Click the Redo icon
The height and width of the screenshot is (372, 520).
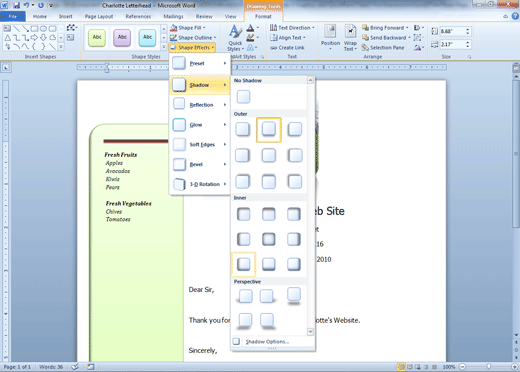click(41, 5)
